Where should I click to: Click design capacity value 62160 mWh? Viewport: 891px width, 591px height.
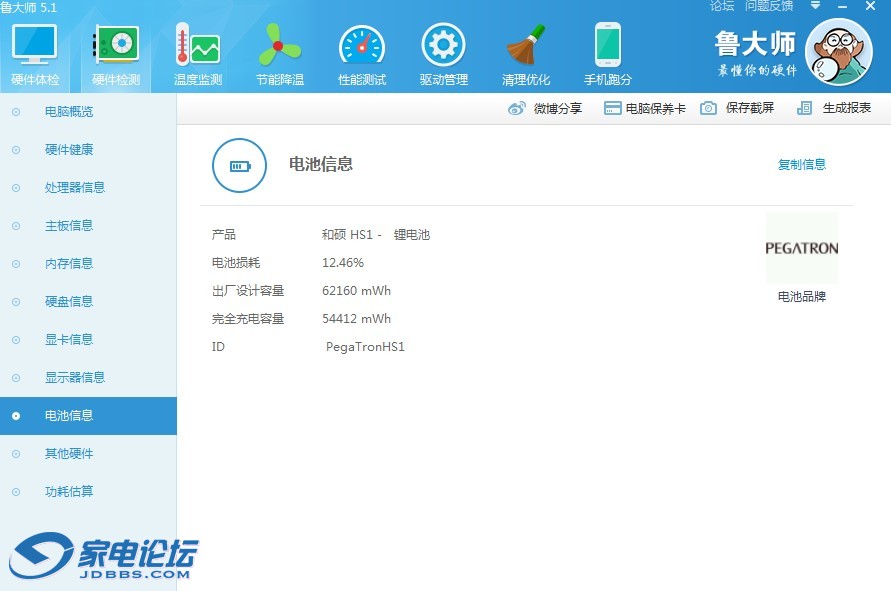point(356,290)
